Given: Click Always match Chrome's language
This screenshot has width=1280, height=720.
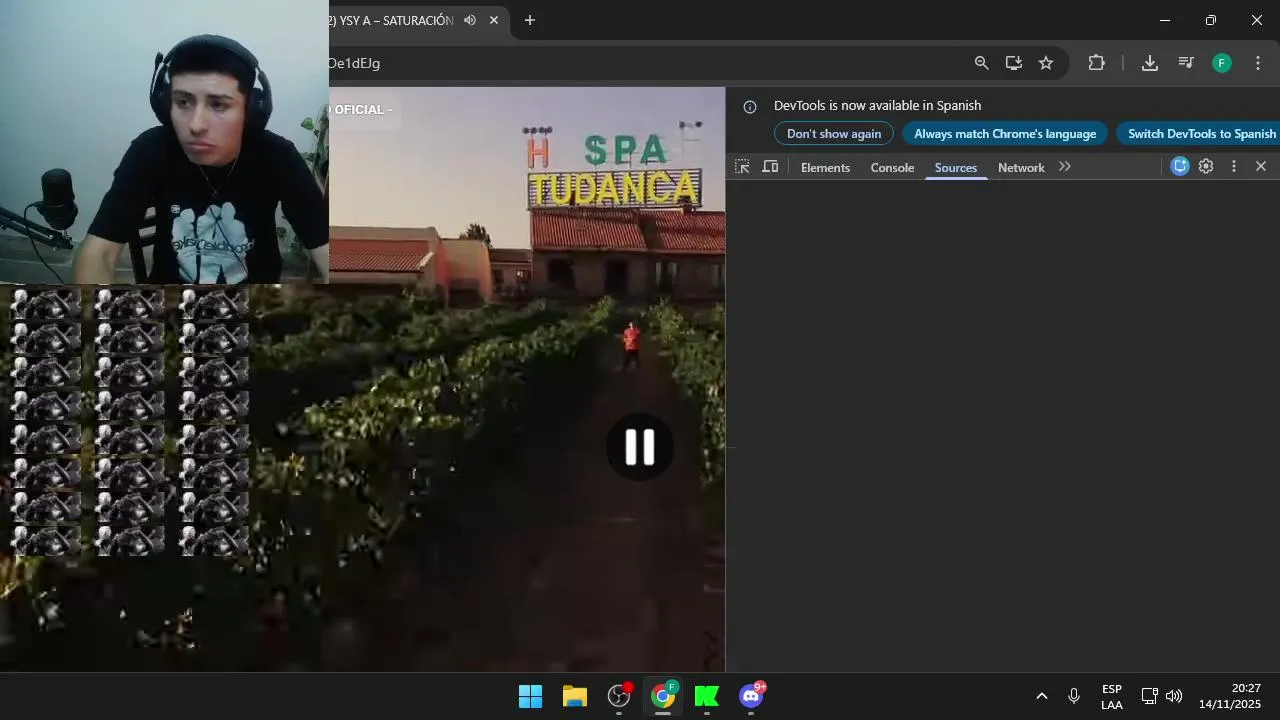Looking at the screenshot, I should 1005,134.
